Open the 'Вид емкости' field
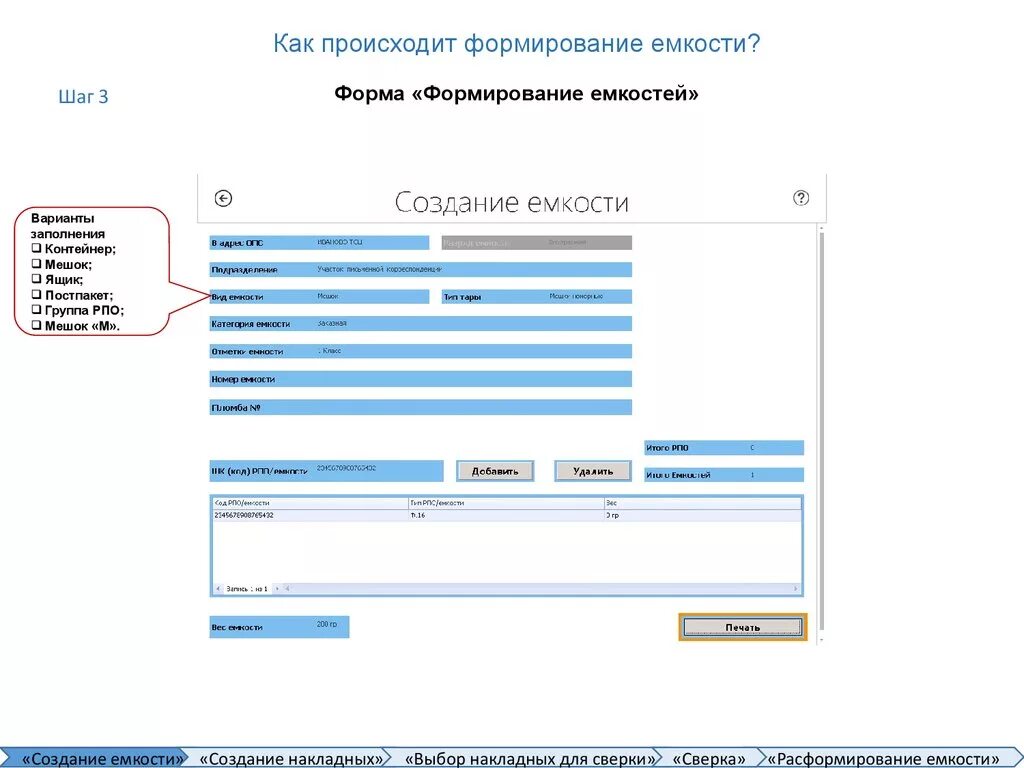Screen dimensions: 1024x768 pyautogui.click(x=319, y=297)
